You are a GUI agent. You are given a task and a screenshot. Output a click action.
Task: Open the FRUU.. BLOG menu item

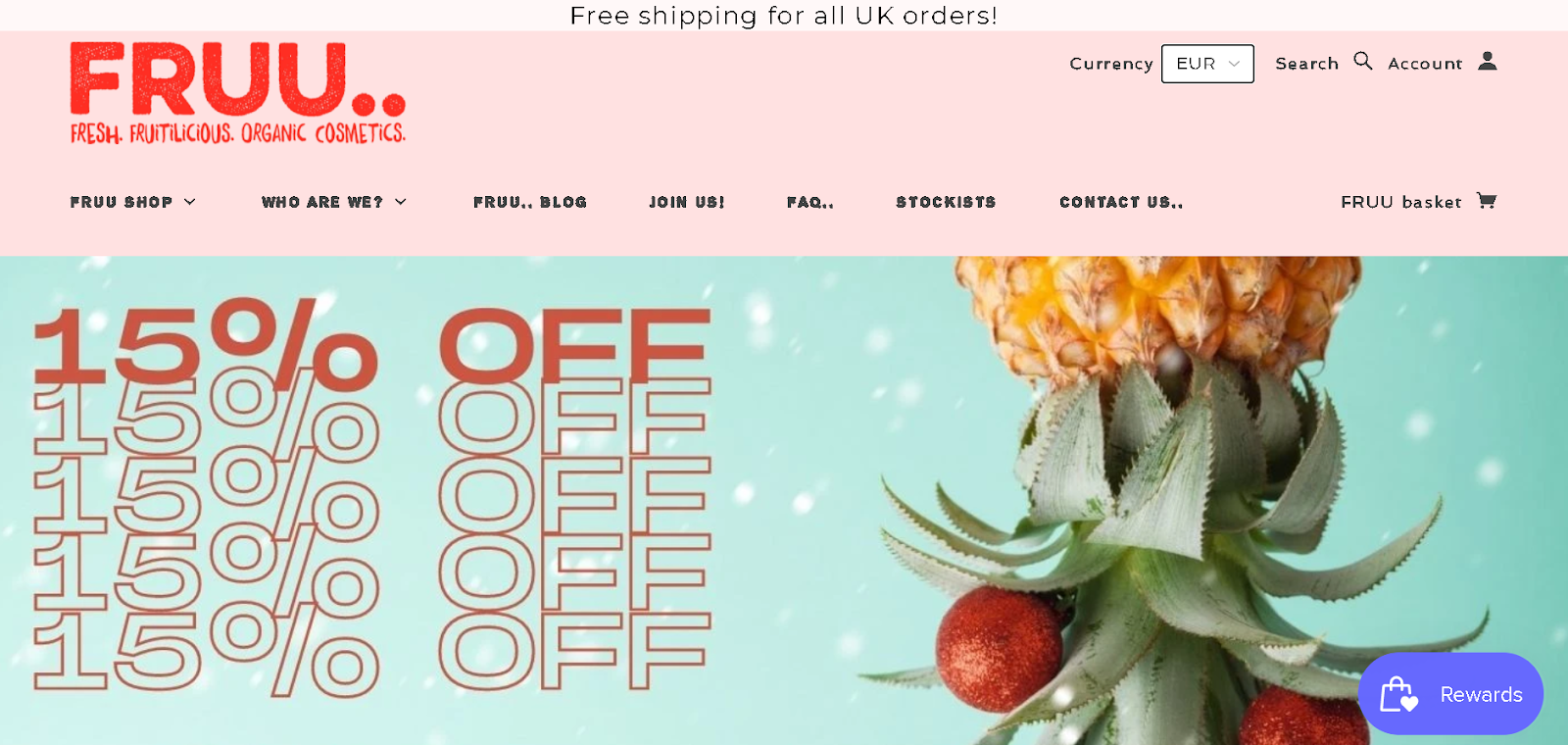[x=530, y=202]
